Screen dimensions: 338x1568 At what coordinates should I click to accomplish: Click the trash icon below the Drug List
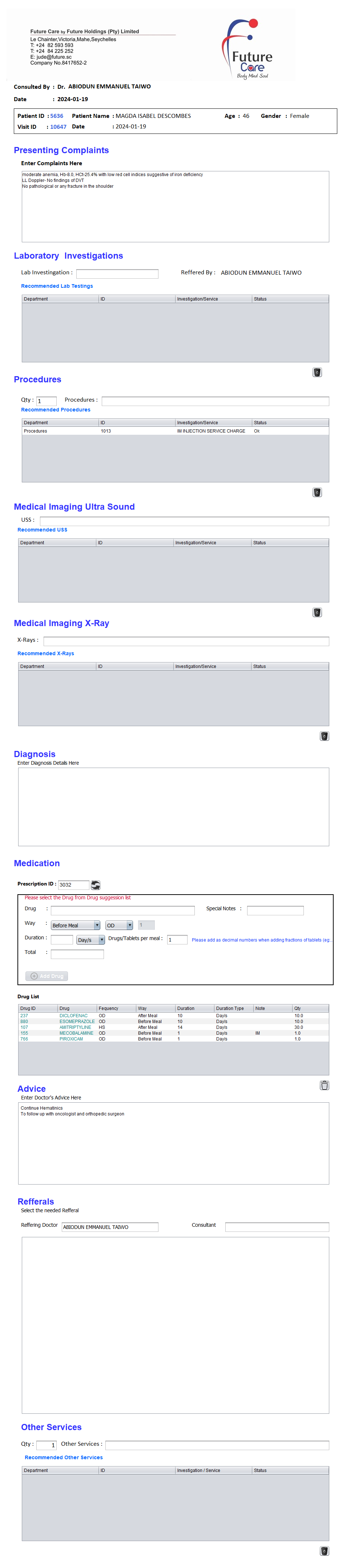click(x=324, y=1085)
